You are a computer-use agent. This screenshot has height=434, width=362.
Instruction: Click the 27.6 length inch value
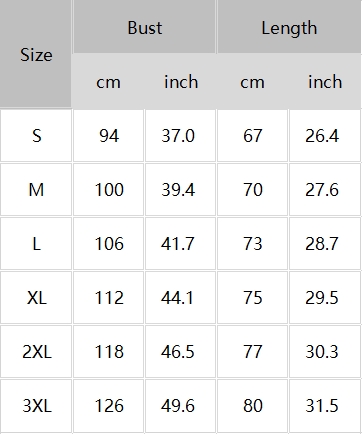tap(322, 190)
